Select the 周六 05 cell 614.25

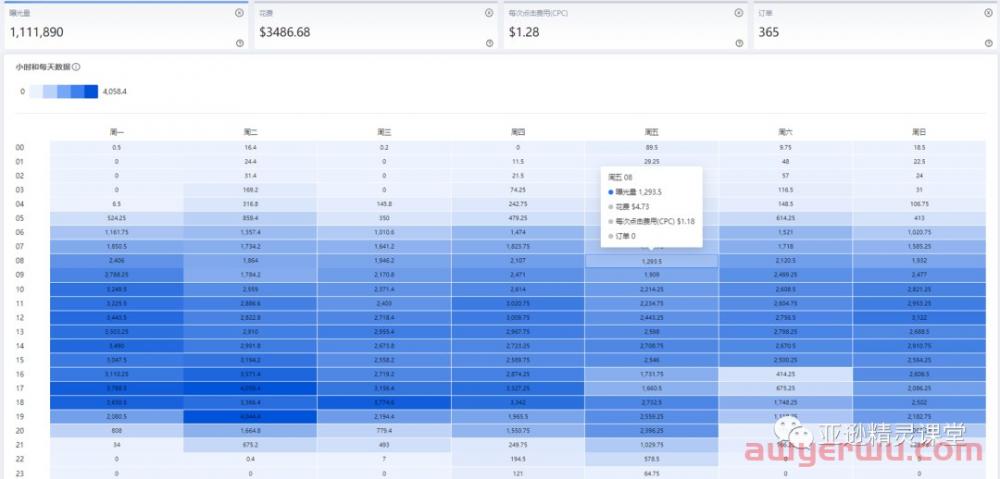coord(785,218)
